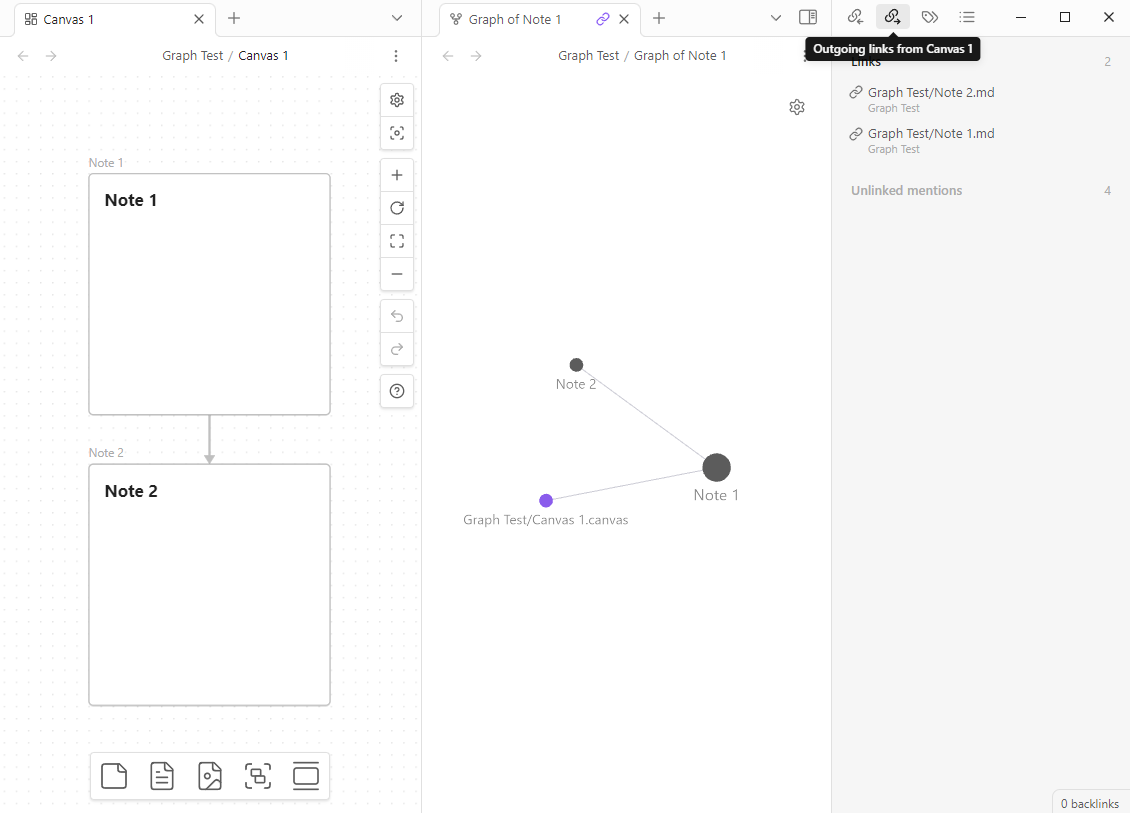Open Canvas 1 more options menu
The width and height of the screenshot is (1130, 813).
396,55
